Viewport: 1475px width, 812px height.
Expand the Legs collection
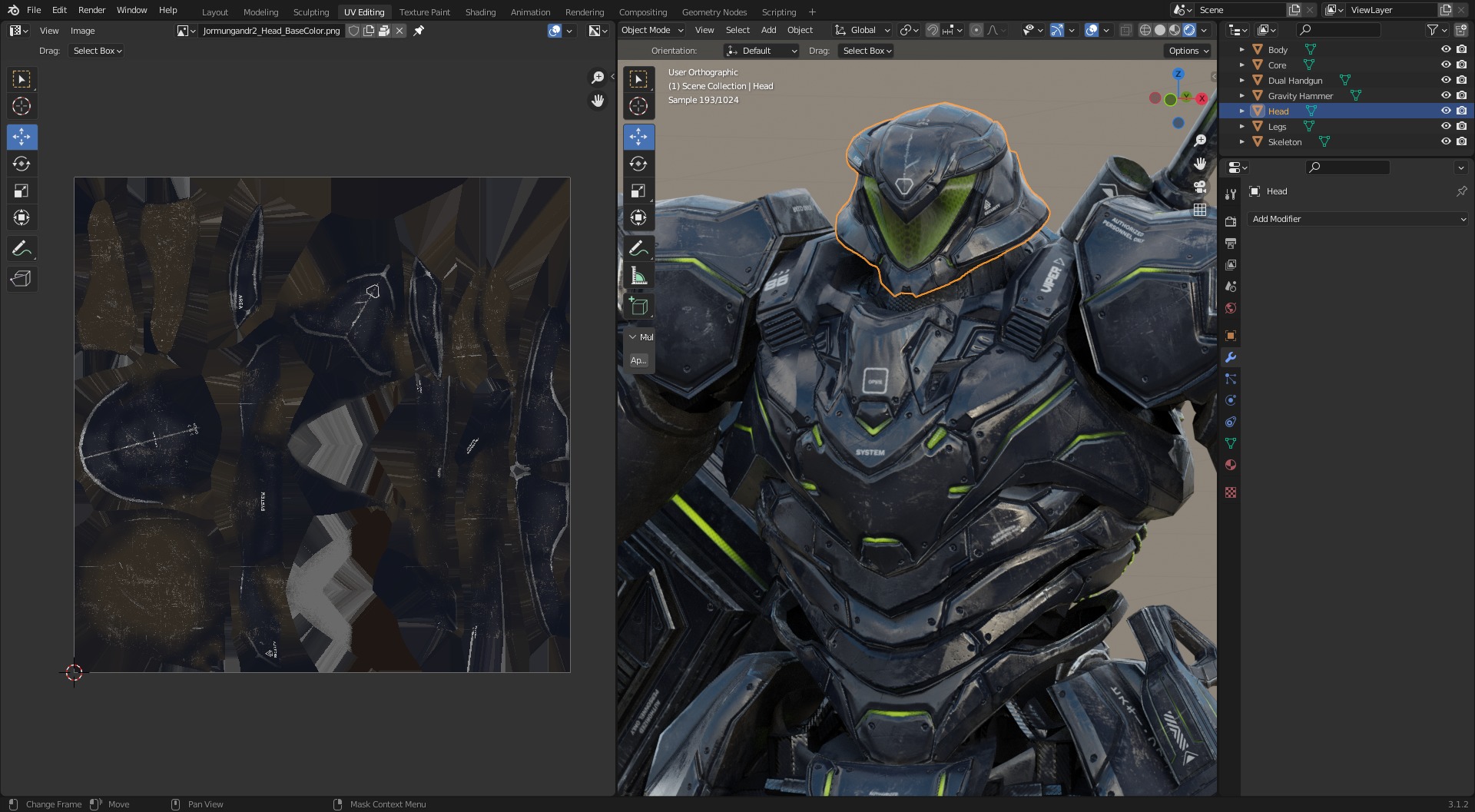point(1241,126)
